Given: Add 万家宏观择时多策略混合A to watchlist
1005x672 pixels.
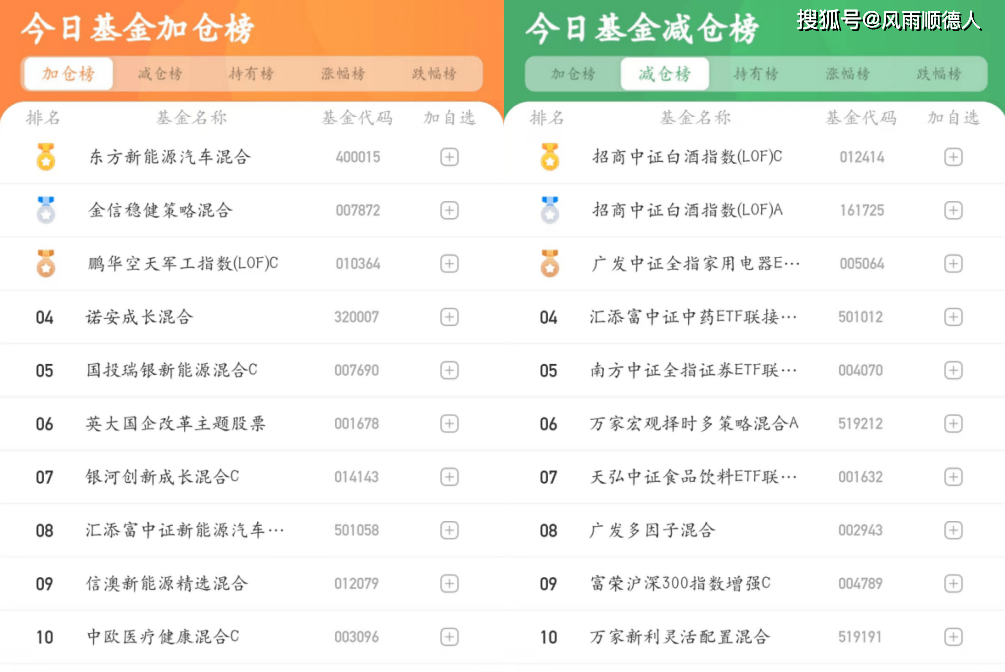Looking at the screenshot, I should 953,424.
